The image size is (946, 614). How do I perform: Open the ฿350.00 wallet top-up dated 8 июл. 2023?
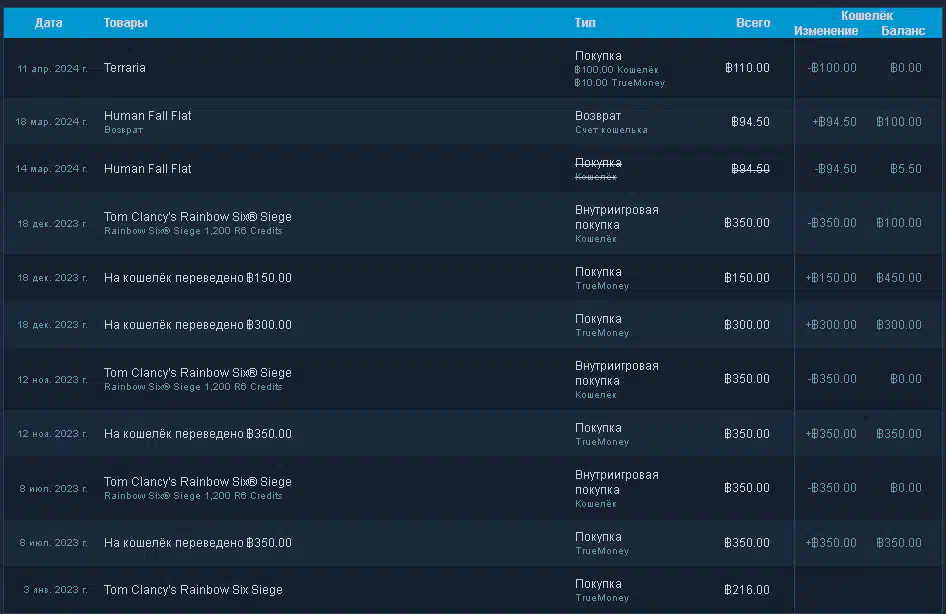[197, 543]
